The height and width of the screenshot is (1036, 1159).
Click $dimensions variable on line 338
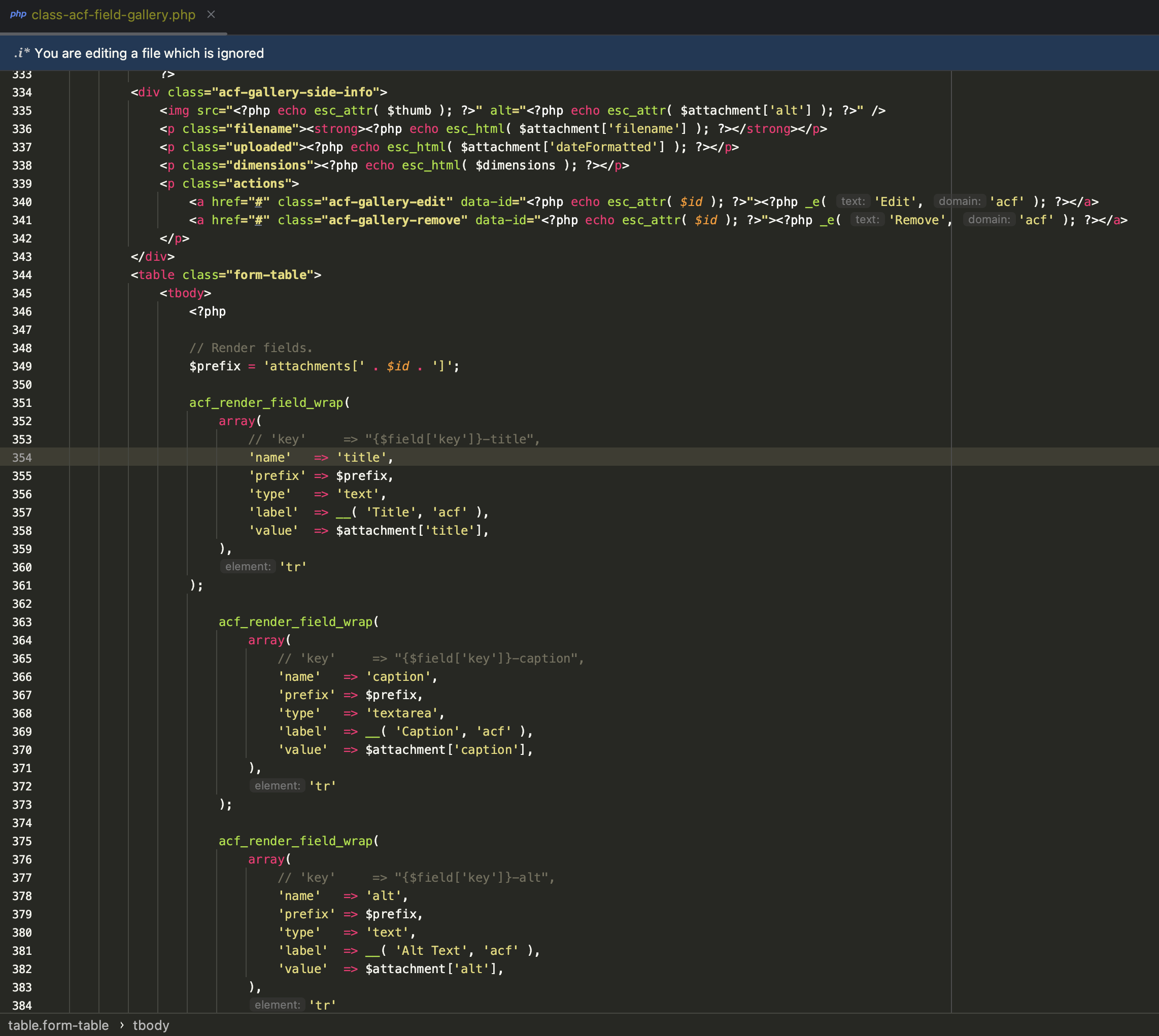coord(516,165)
